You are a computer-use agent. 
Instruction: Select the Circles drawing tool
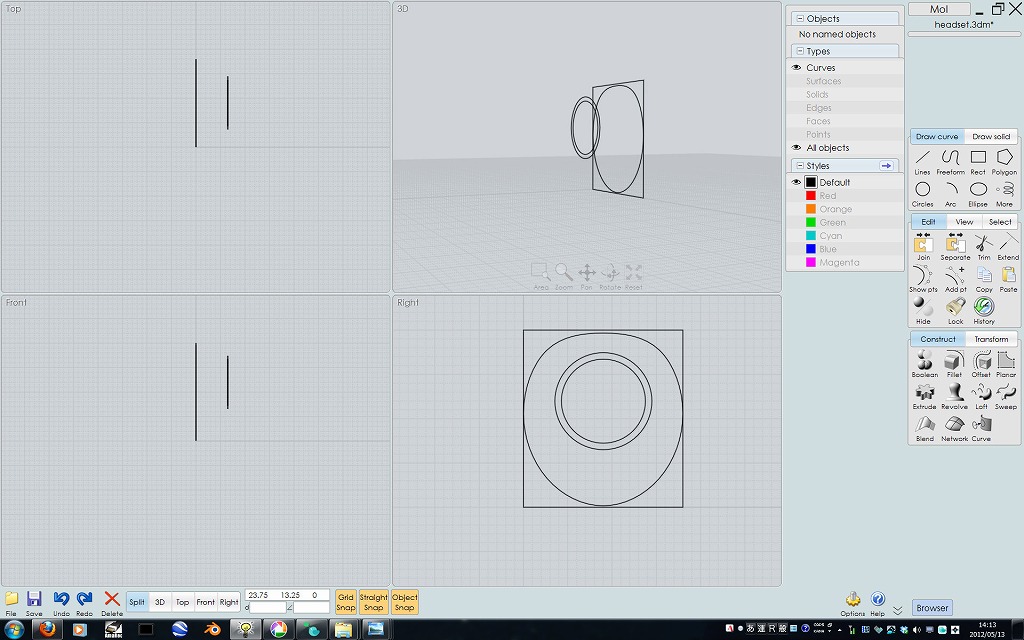(922, 194)
